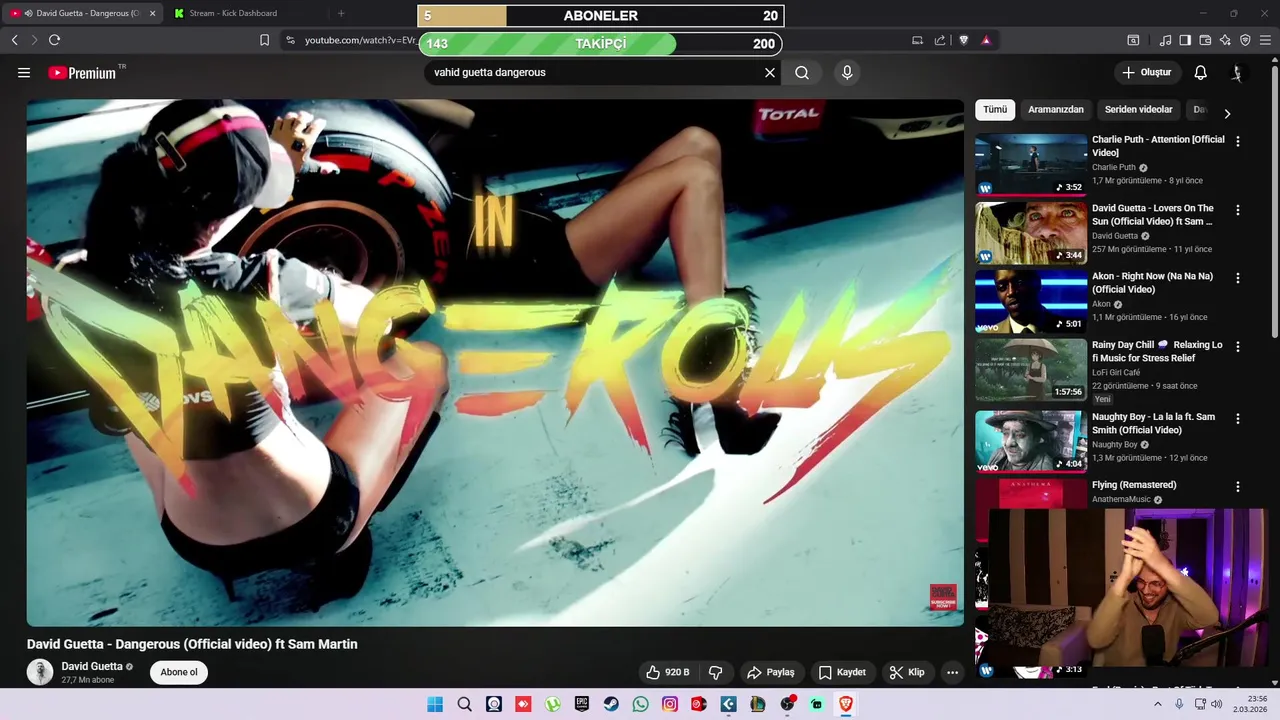
Task: Open Brave Rewards triangle icon
Action: tap(986, 40)
